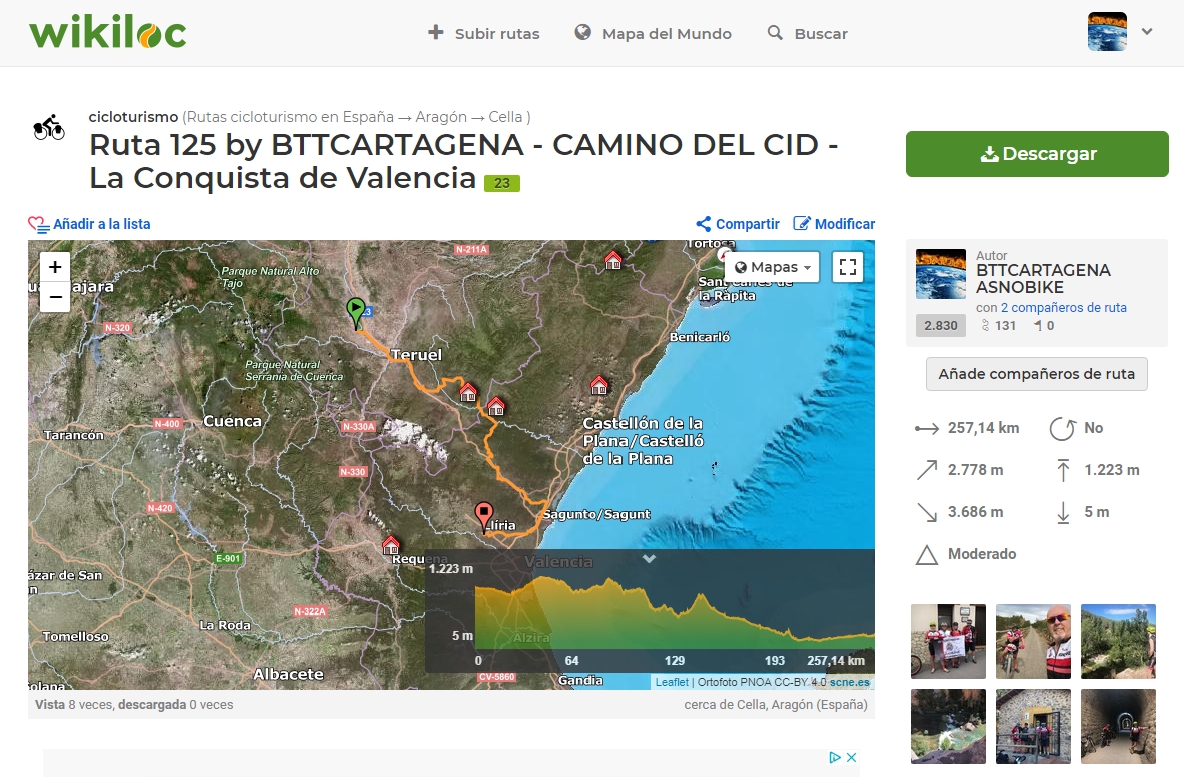Click the elevation loss arrow icon
This screenshot has width=1184, height=777.
click(x=927, y=512)
